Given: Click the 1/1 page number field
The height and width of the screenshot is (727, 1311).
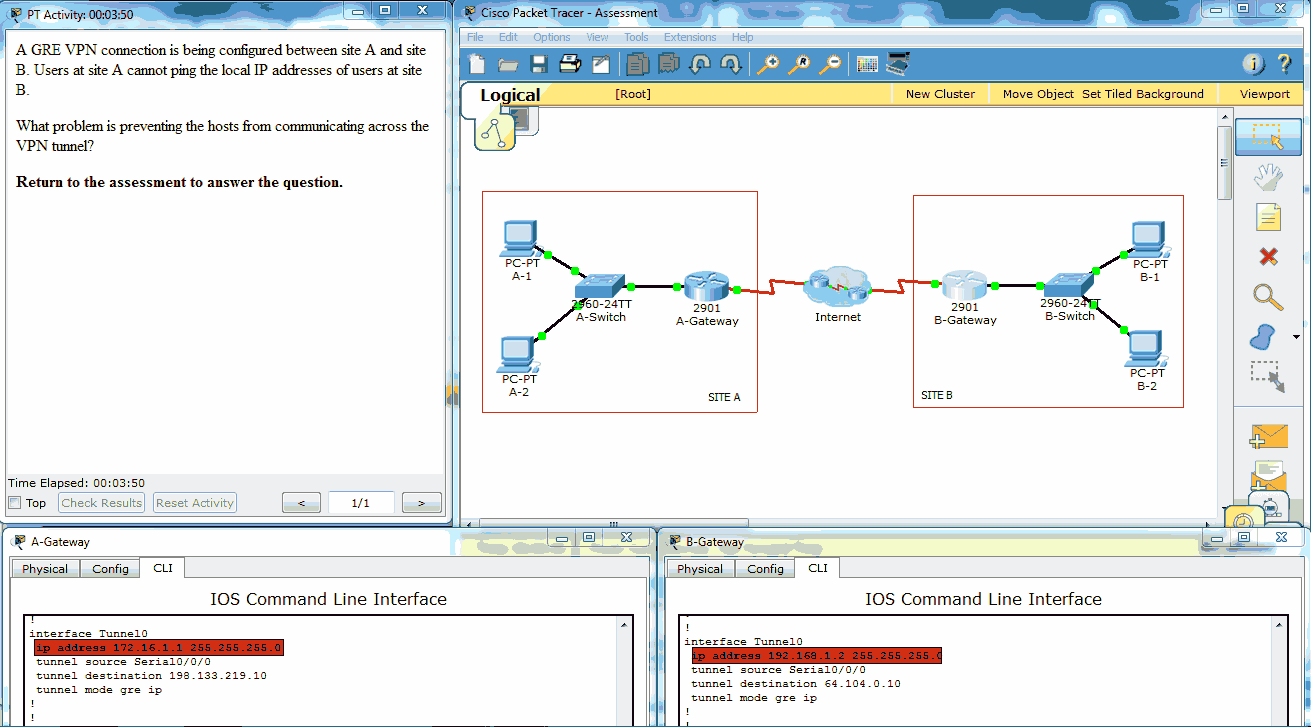Looking at the screenshot, I should tap(361, 503).
